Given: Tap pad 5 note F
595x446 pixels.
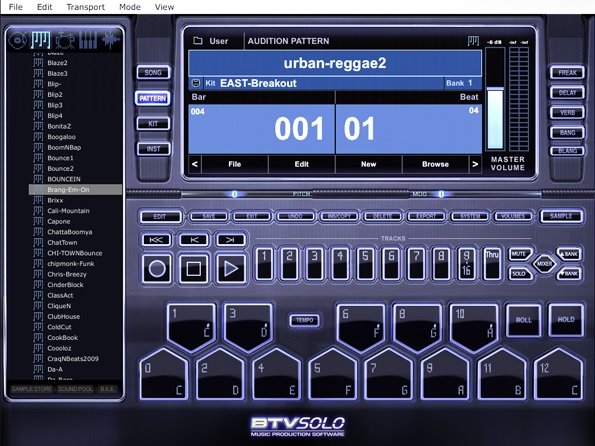Looking at the screenshot, I should pyautogui.click(x=333, y=374).
